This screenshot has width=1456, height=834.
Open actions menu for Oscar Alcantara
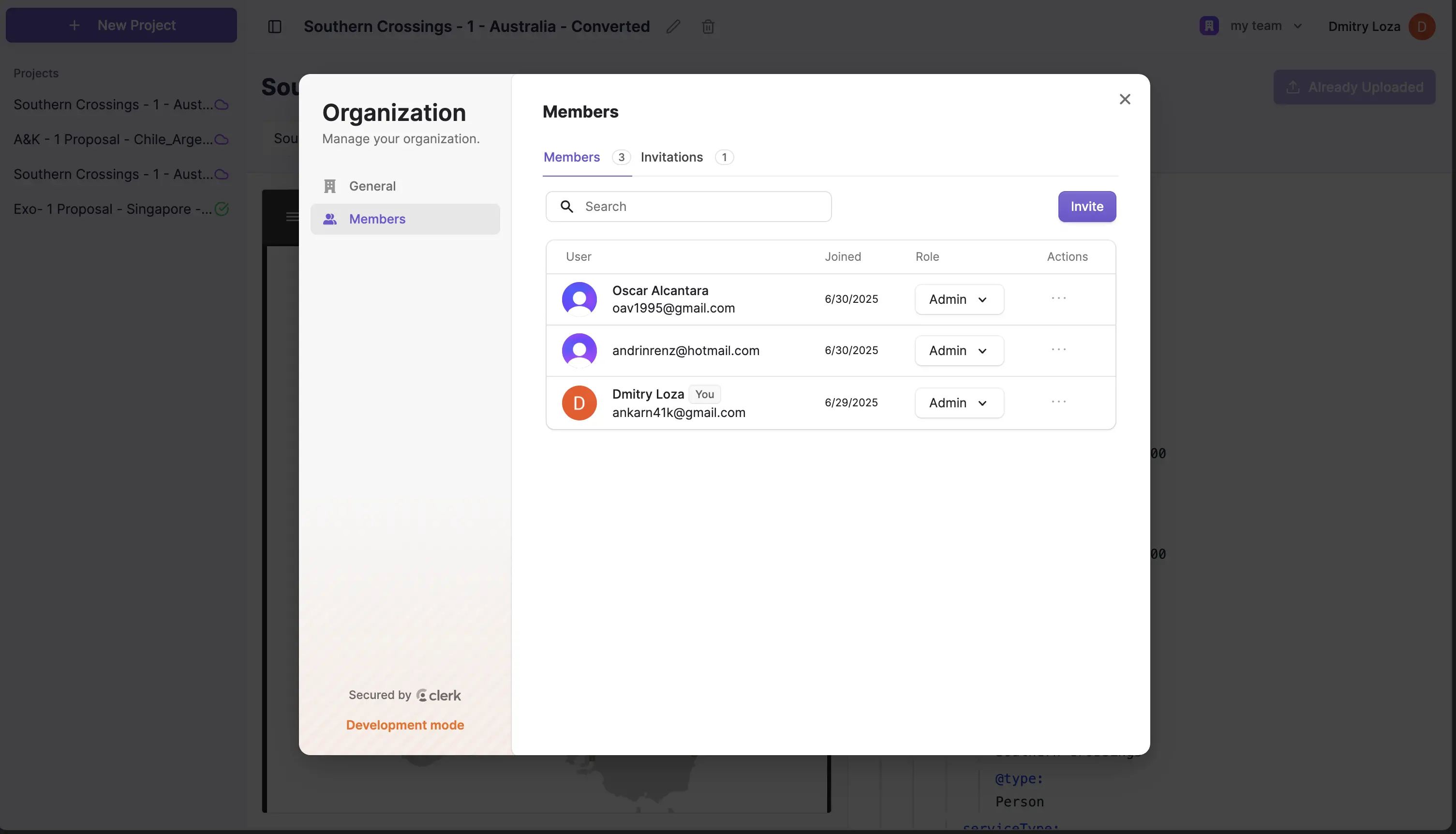[x=1058, y=298]
